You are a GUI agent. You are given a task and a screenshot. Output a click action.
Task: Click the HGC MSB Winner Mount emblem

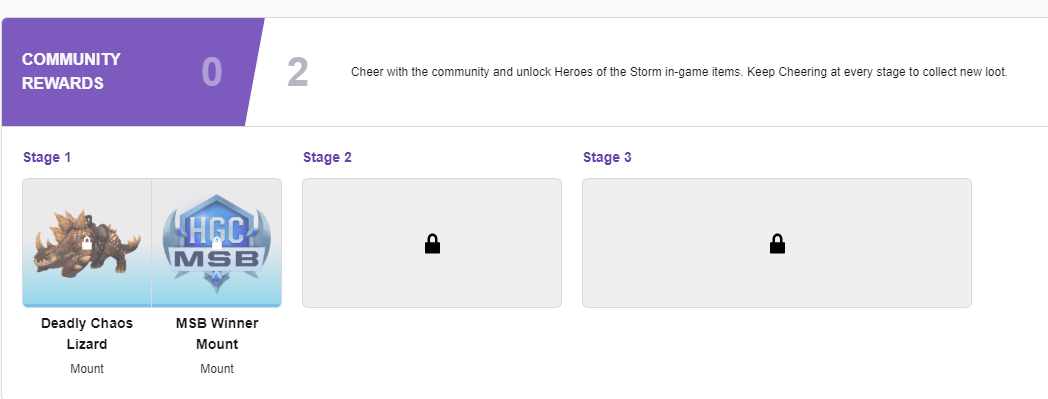[x=217, y=243]
